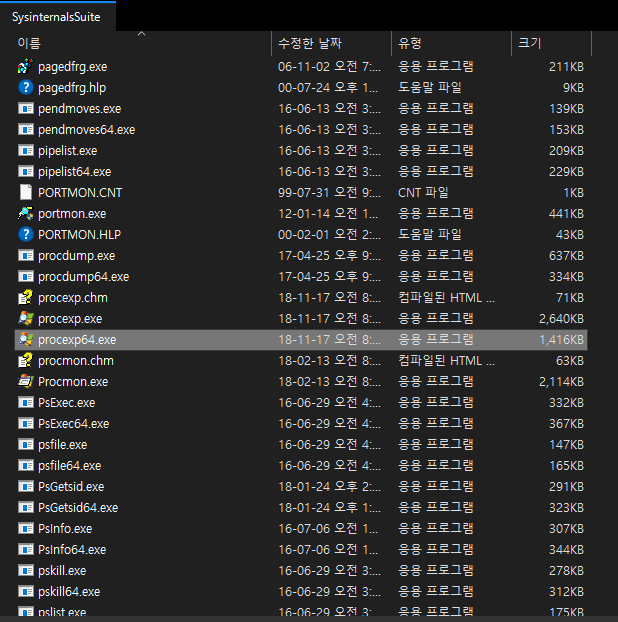Viewport: 618px width, 622px height.
Task: Select the file name pipelist.exe
Action: coord(67,151)
